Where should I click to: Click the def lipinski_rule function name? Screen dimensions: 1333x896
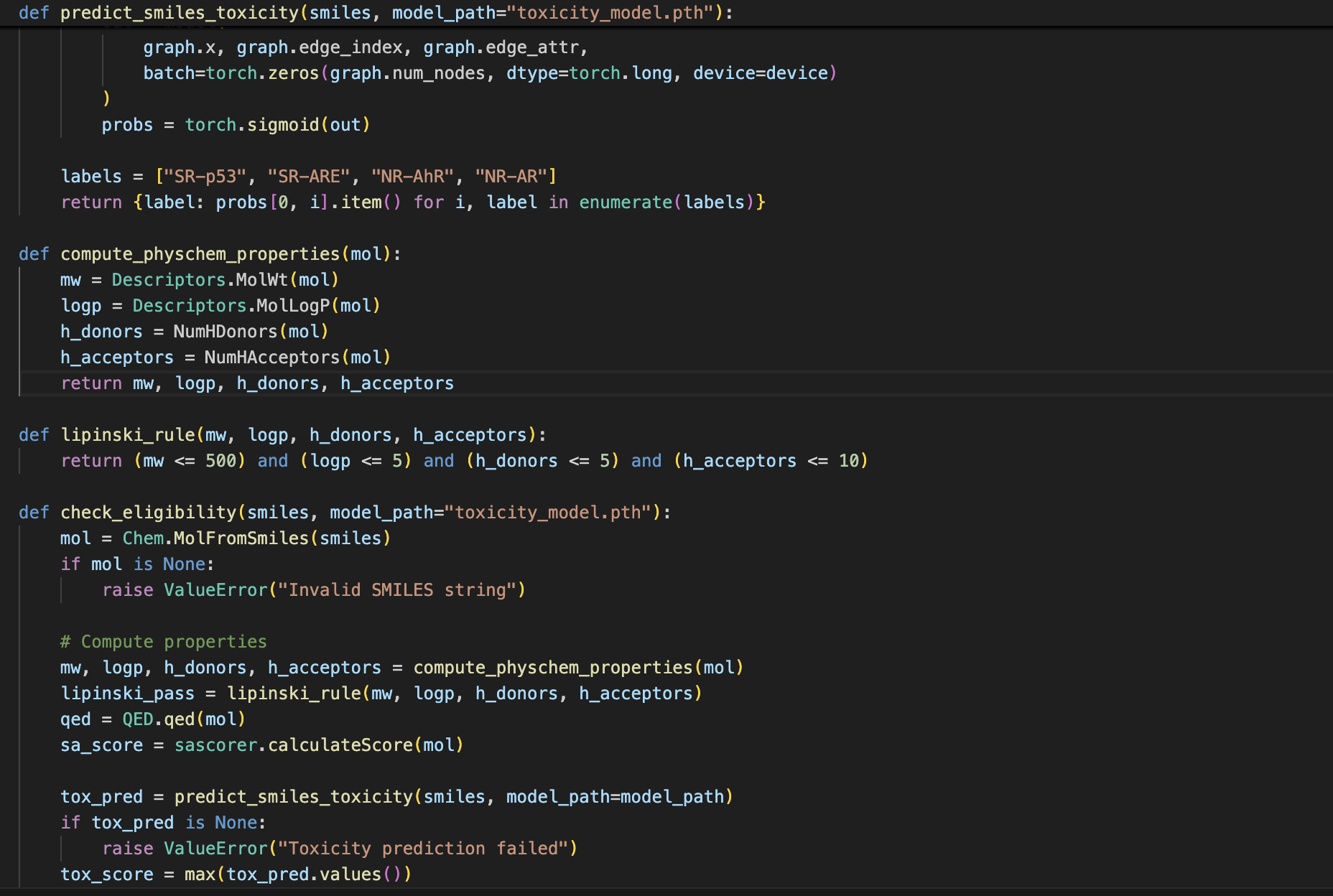[x=128, y=435]
